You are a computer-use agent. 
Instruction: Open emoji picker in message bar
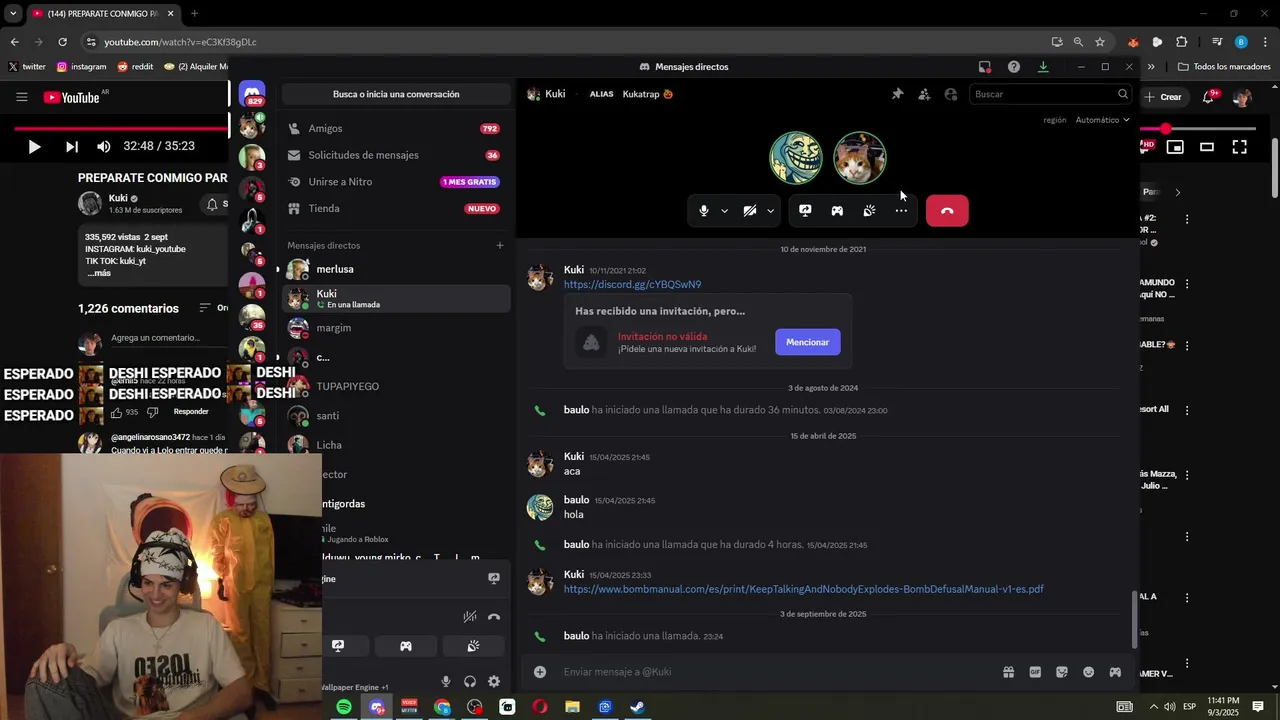coord(1089,672)
